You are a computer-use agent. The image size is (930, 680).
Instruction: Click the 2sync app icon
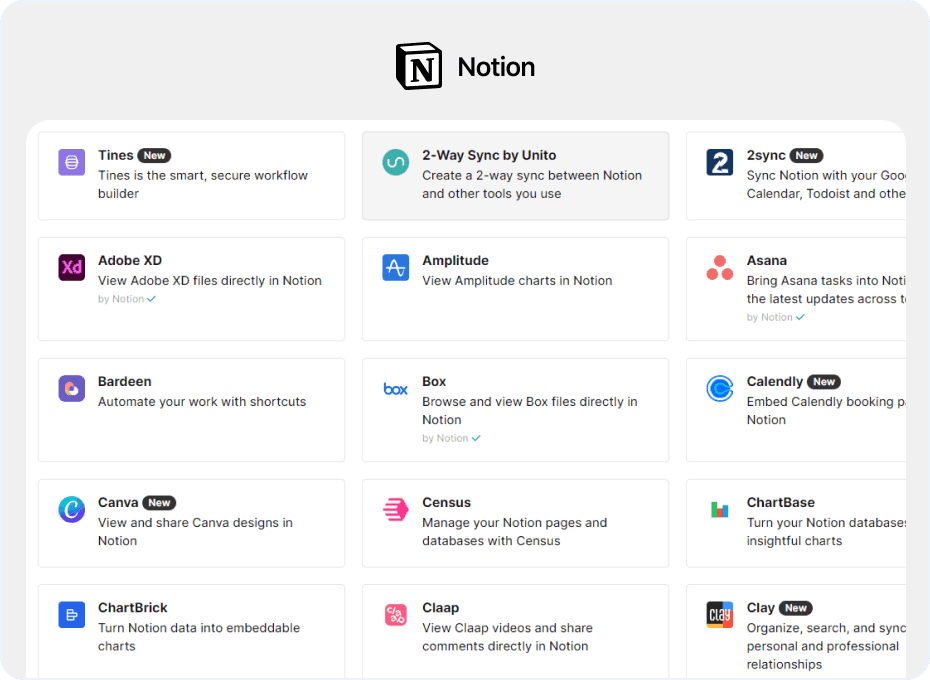coord(719,162)
